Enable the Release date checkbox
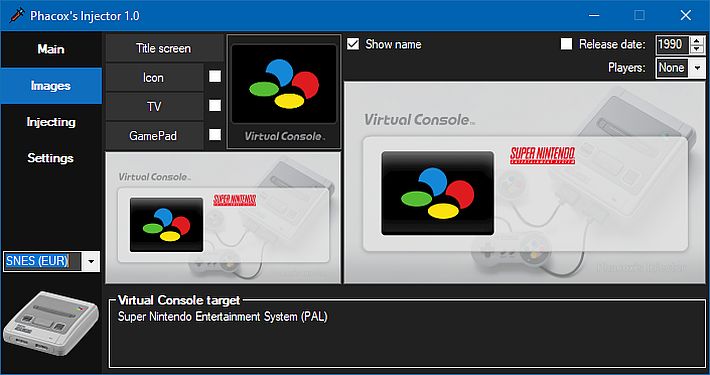 pyautogui.click(x=566, y=44)
